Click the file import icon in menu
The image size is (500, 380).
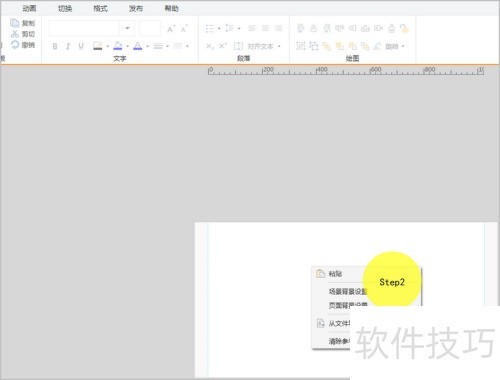320,323
